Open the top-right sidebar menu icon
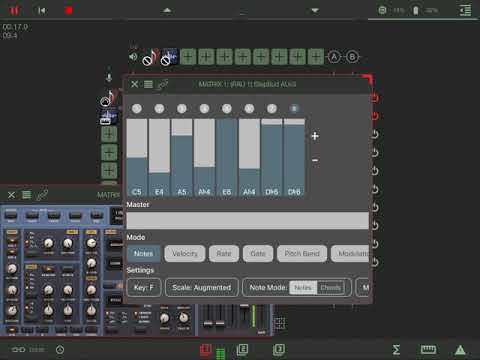Image resolution: width=480 pixels, height=360 pixels. tap(466, 11)
